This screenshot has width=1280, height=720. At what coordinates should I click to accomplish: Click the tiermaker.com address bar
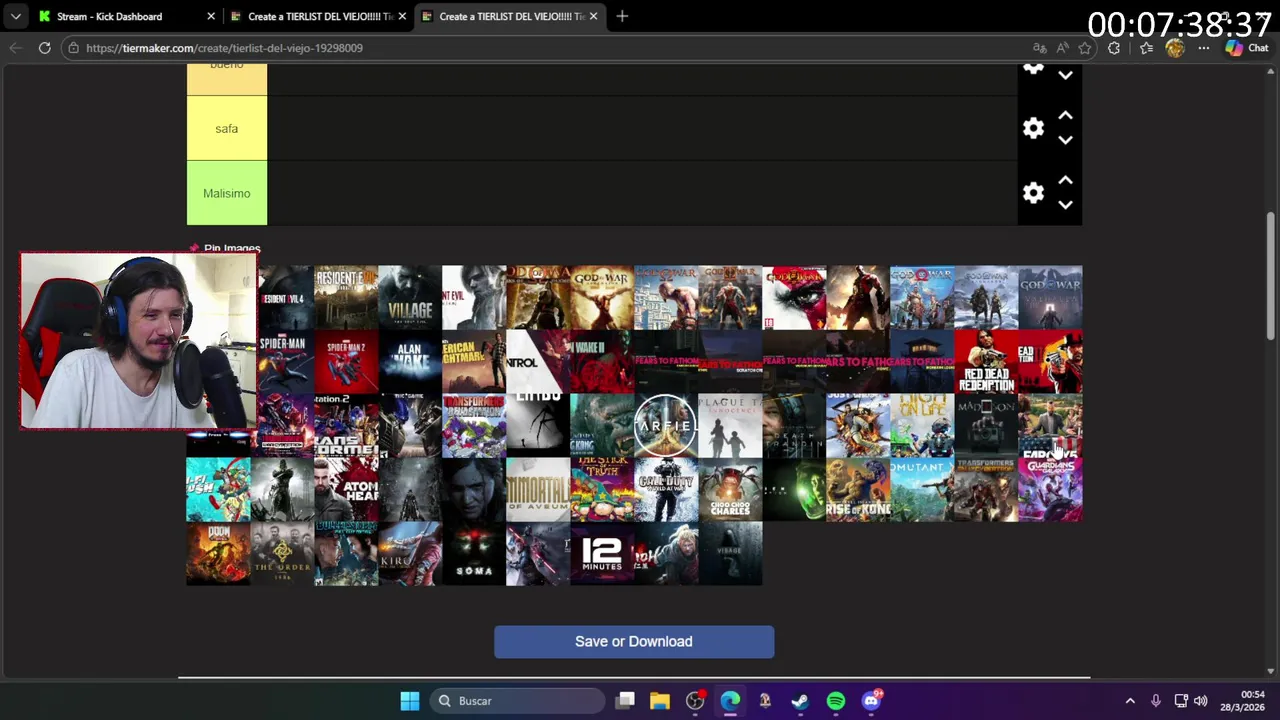coord(550,48)
